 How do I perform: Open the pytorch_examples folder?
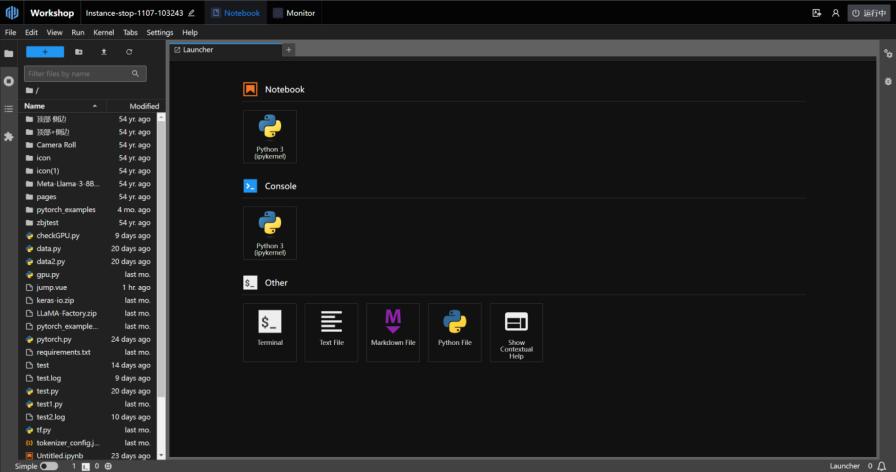tap(88, 210)
